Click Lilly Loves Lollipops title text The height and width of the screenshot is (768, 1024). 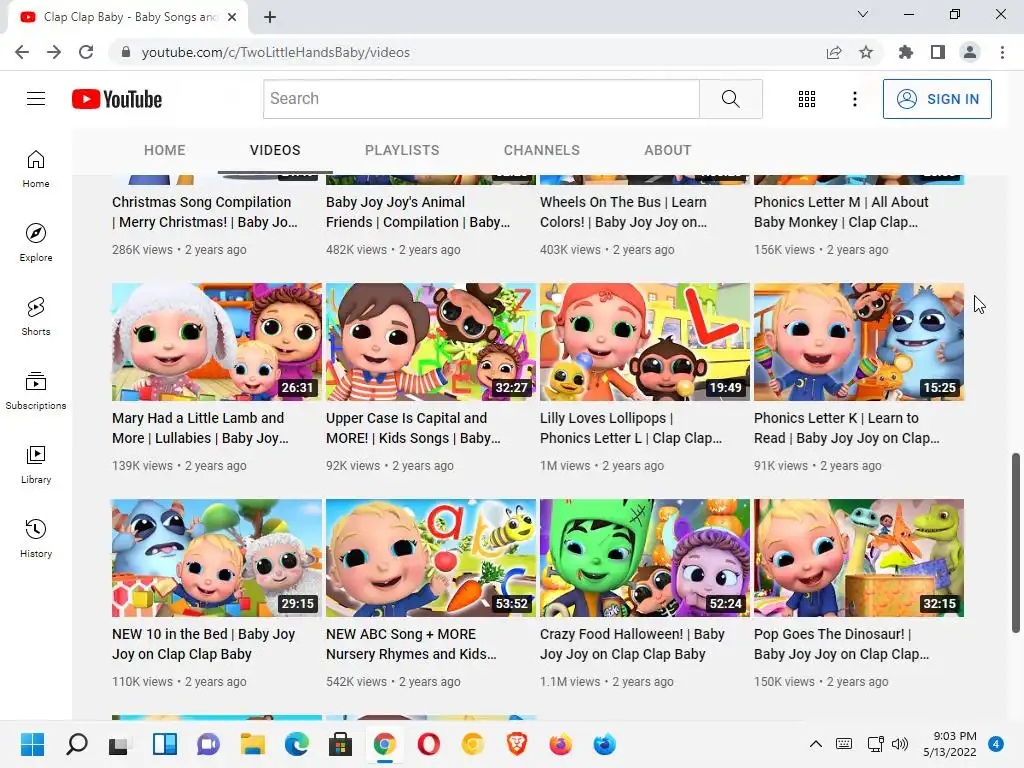631,428
